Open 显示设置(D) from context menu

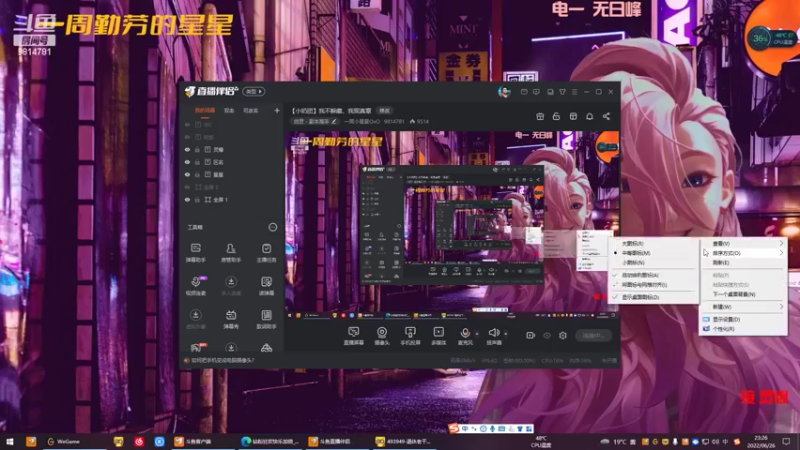coord(744,319)
